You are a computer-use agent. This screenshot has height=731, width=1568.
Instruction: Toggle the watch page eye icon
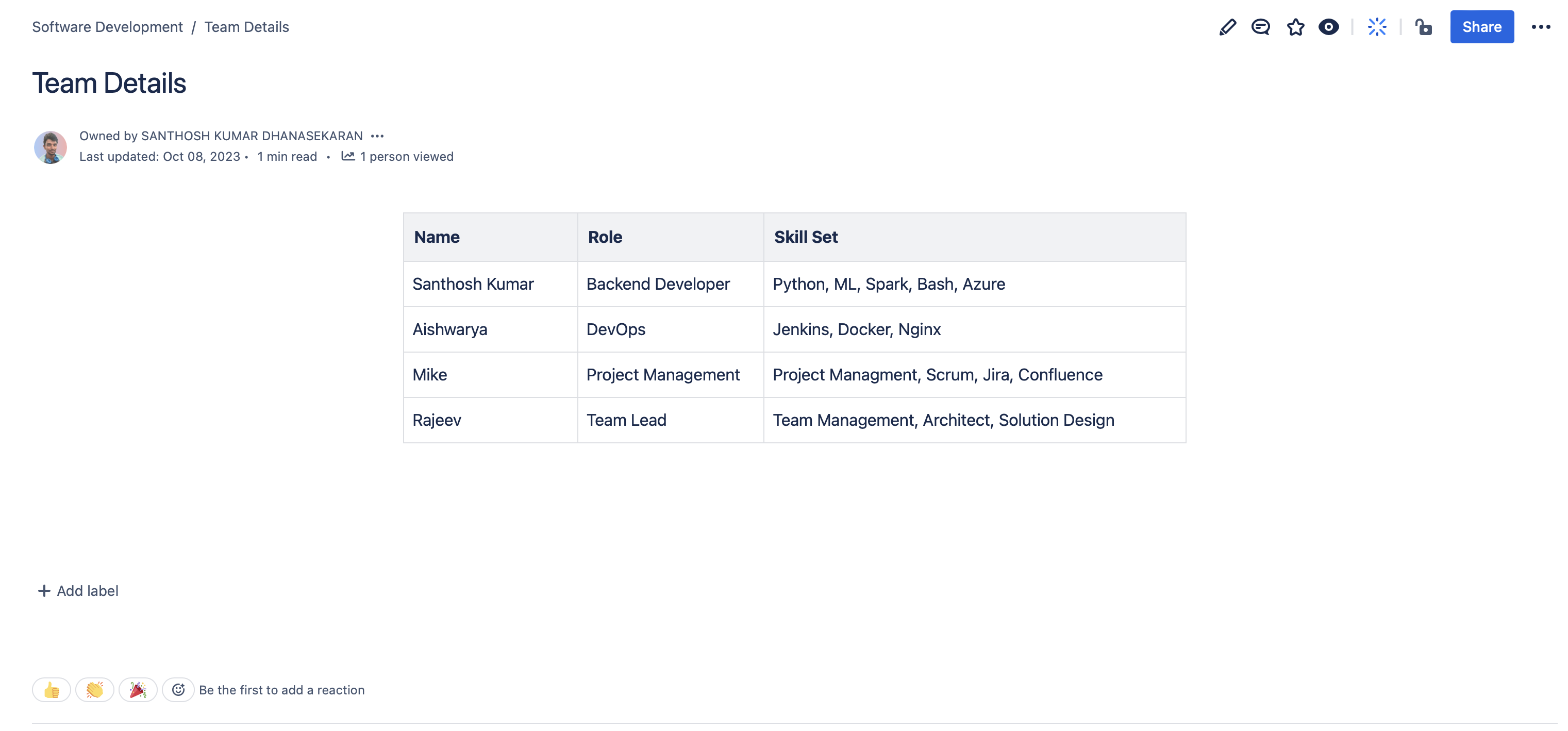pos(1328,27)
